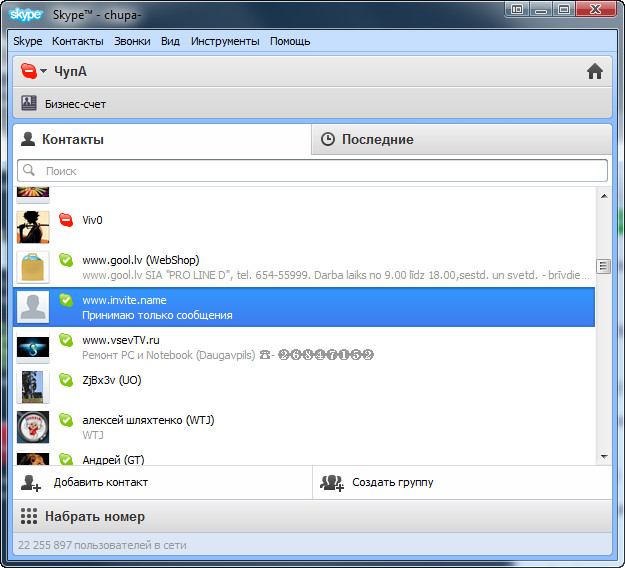Viewport: 625px width, 568px height.
Task: Click Добавить контакт button
Action: [x=163, y=482]
